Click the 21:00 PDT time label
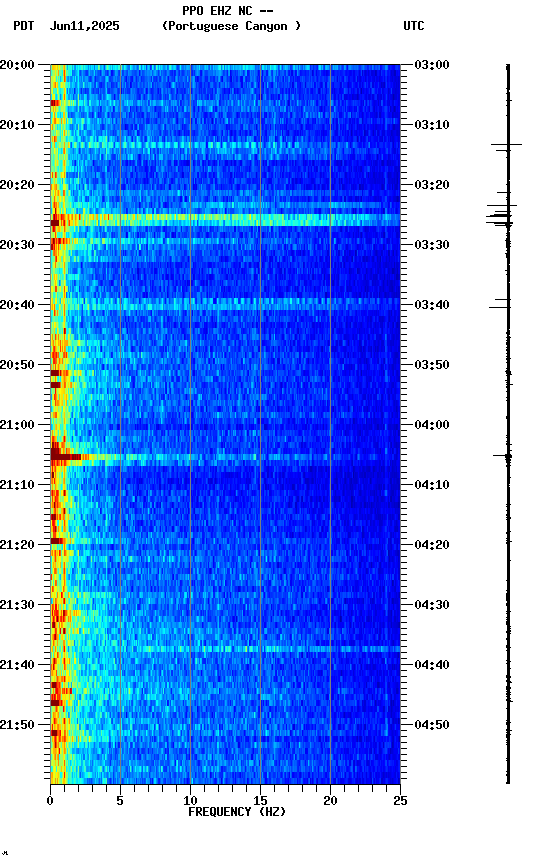Image resolution: width=552 pixels, height=864 pixels. [x=17, y=425]
